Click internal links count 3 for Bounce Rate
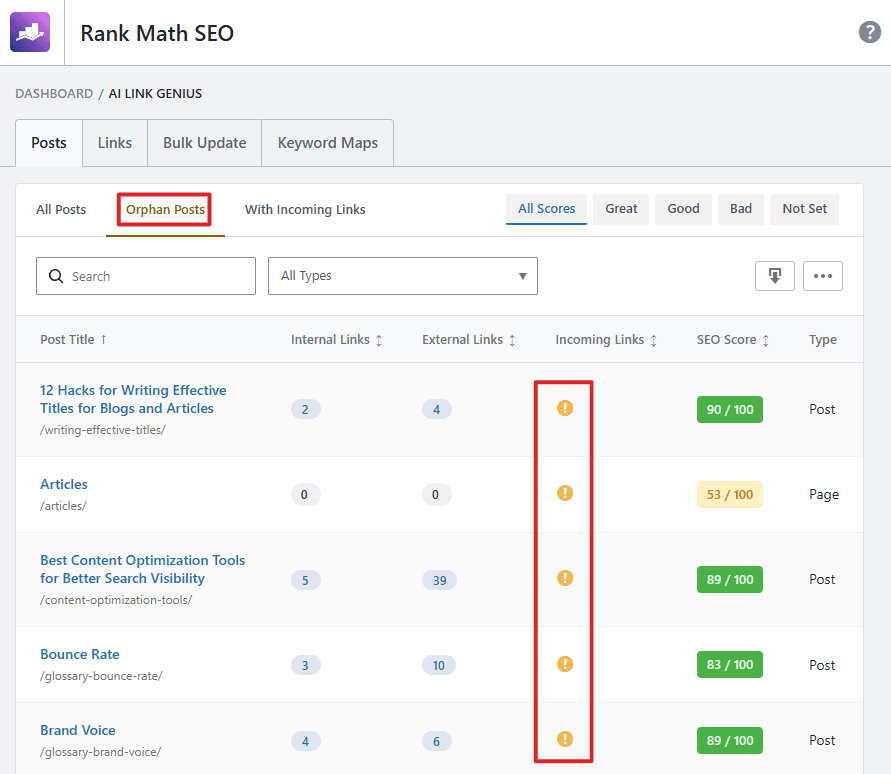Image resolution: width=891 pixels, height=774 pixels. pos(305,665)
